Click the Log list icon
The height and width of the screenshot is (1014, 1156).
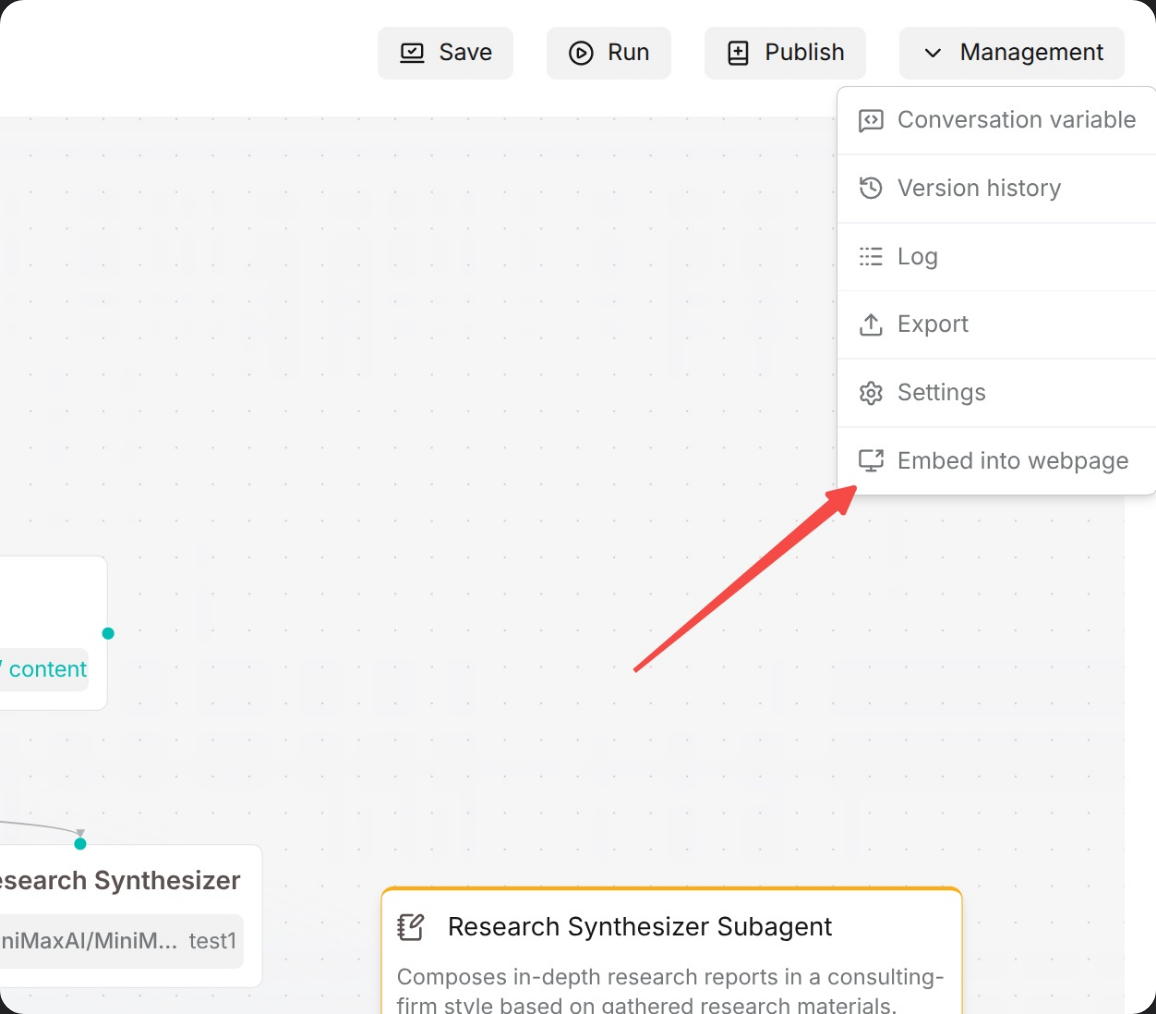(x=871, y=257)
